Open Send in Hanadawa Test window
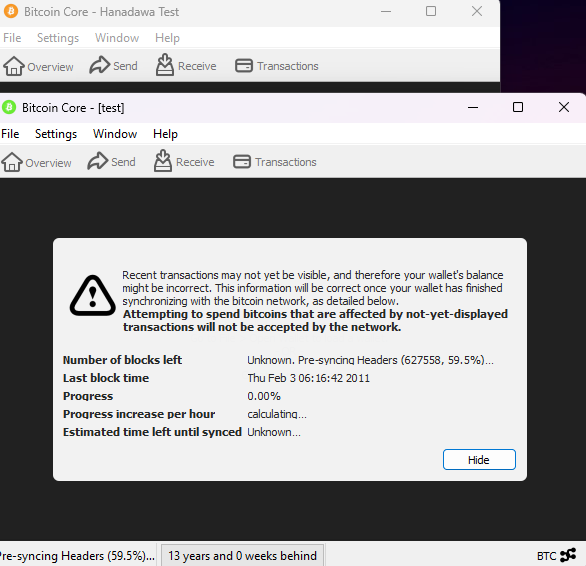Image resolution: width=586 pixels, height=566 pixels. pos(114,66)
